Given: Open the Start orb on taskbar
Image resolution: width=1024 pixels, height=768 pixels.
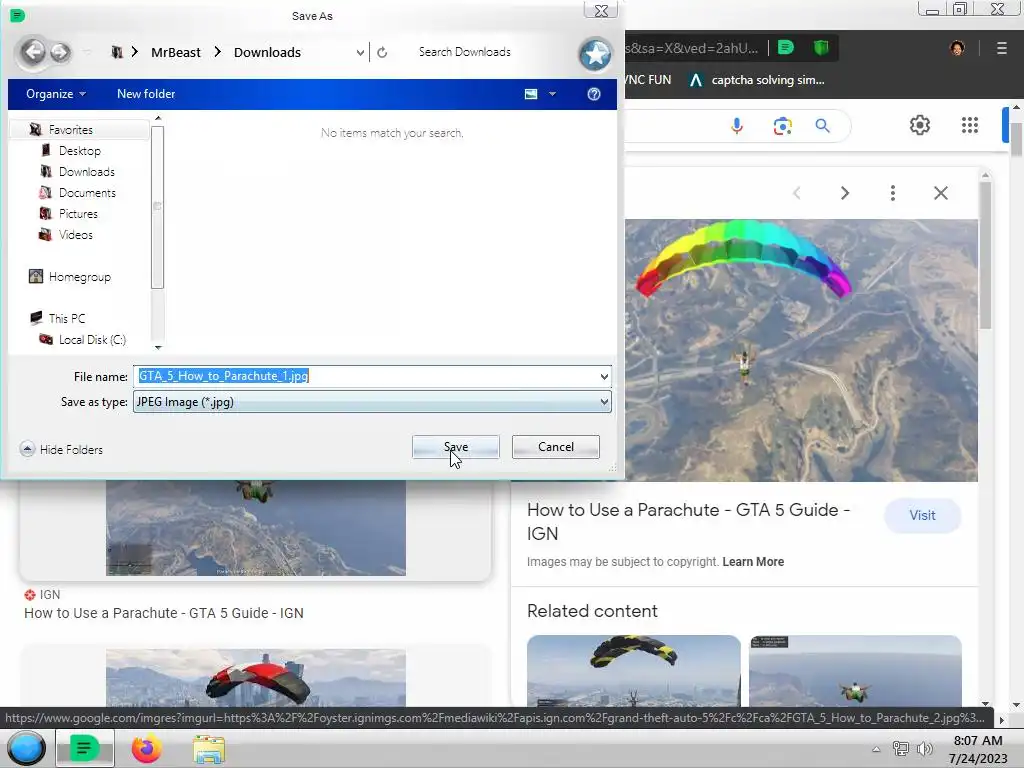Looking at the screenshot, I should pyautogui.click(x=26, y=748).
